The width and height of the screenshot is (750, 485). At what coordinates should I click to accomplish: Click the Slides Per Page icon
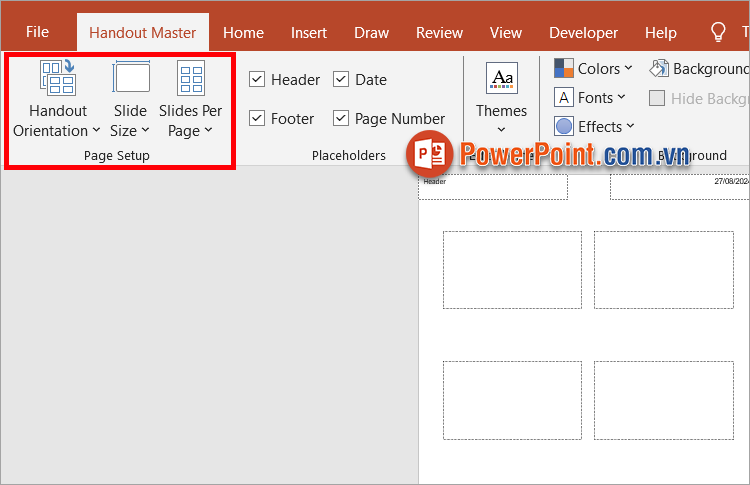pos(191,77)
